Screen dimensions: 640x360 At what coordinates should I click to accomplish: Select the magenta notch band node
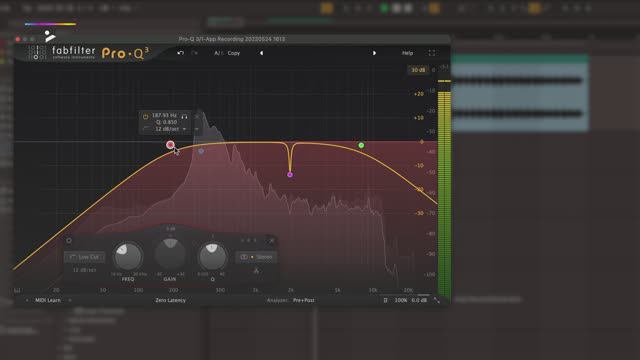click(x=290, y=175)
